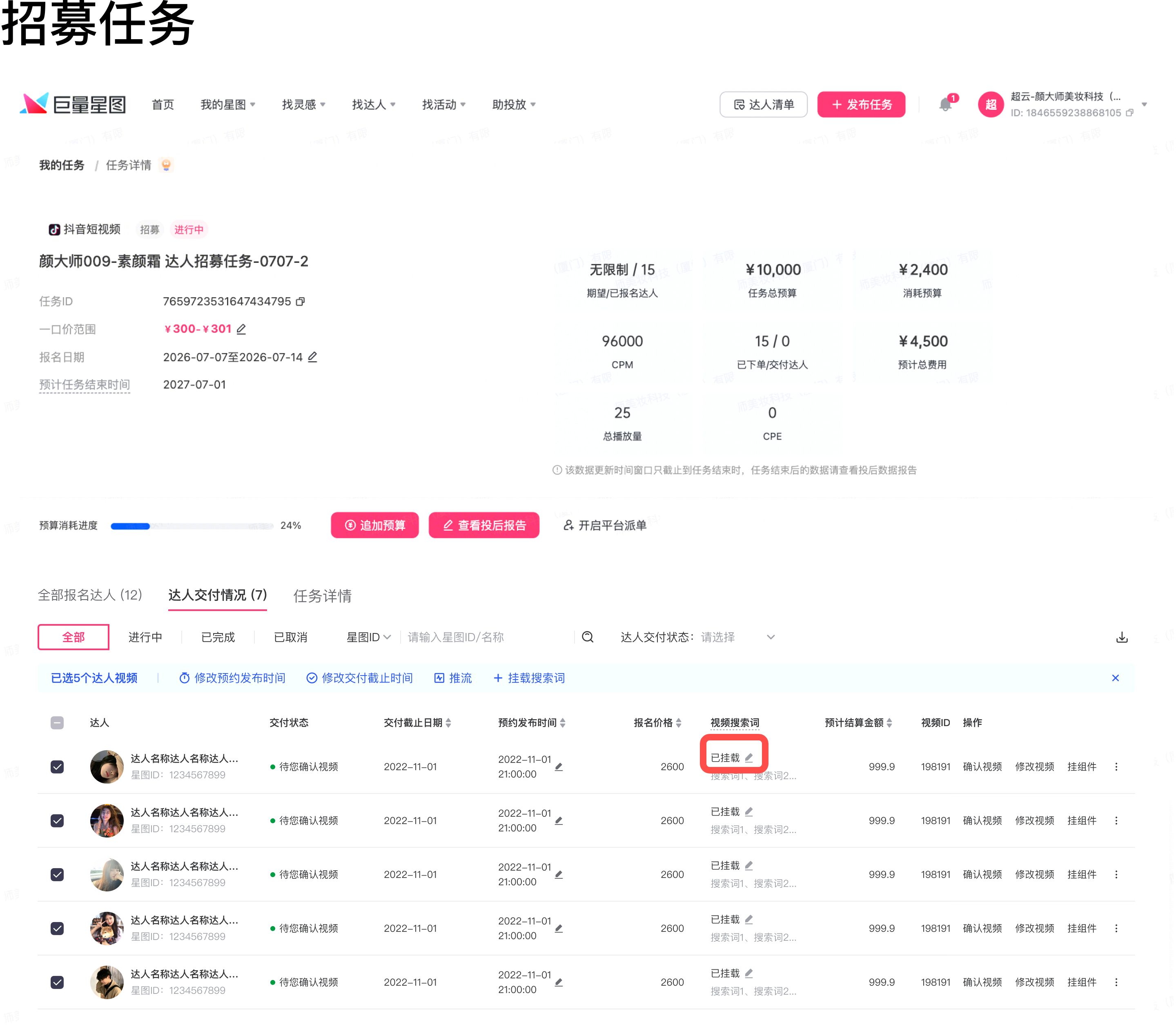The image size is (1176, 1029).
Task: Expand the 找达人 menu
Action: point(374,104)
